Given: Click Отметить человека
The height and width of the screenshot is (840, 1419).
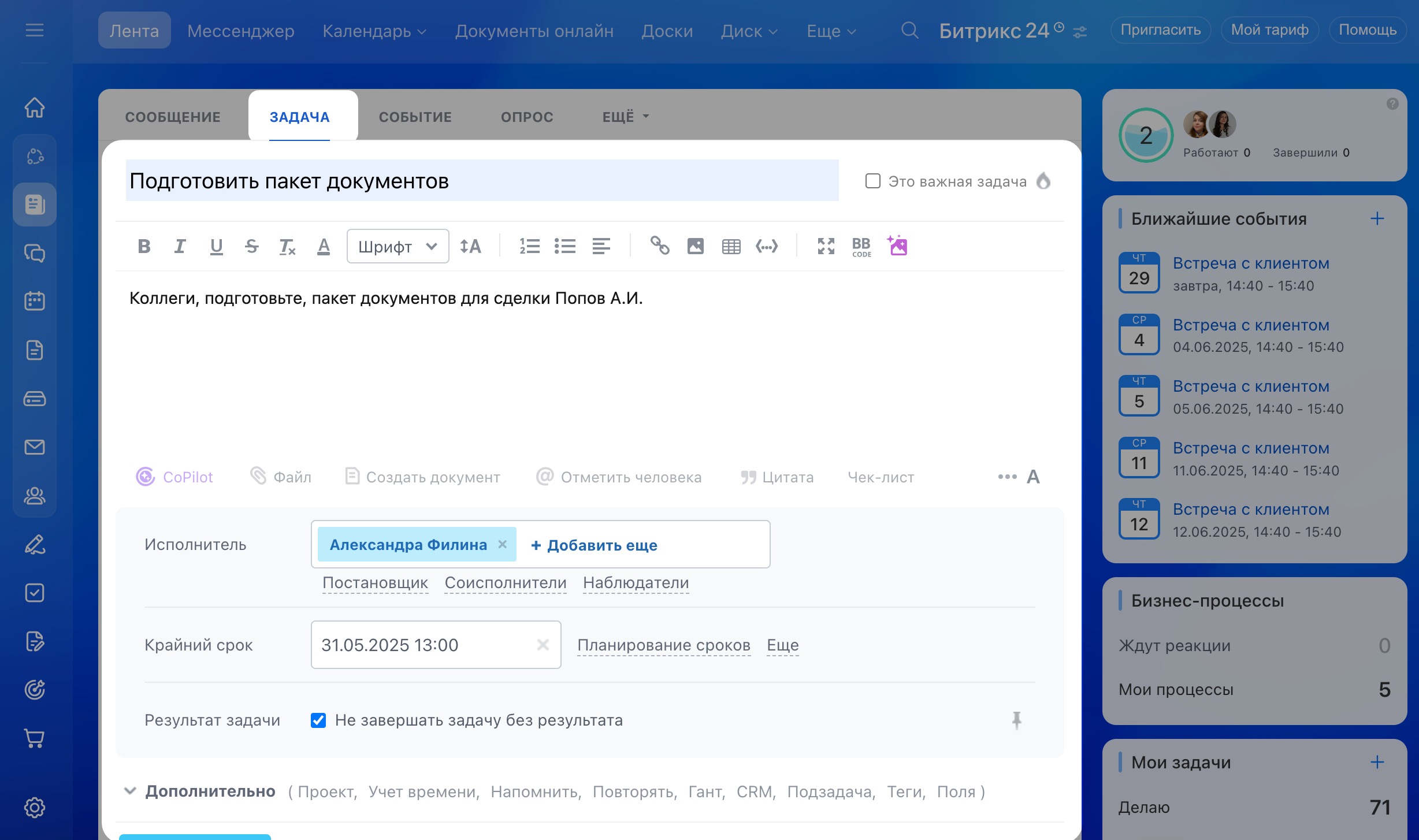Looking at the screenshot, I should pyautogui.click(x=619, y=477).
